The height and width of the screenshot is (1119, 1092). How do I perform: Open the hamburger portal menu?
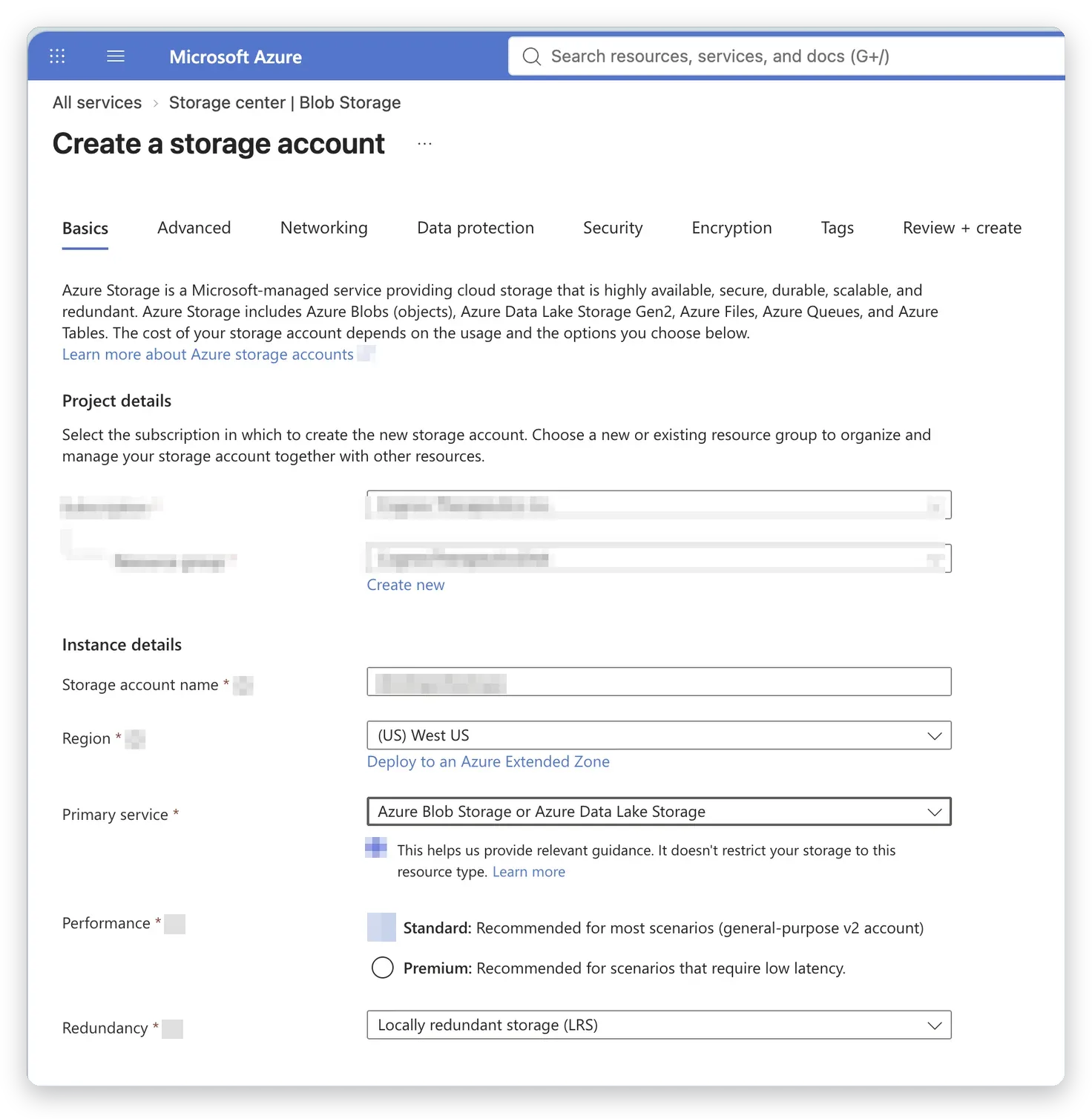[116, 56]
